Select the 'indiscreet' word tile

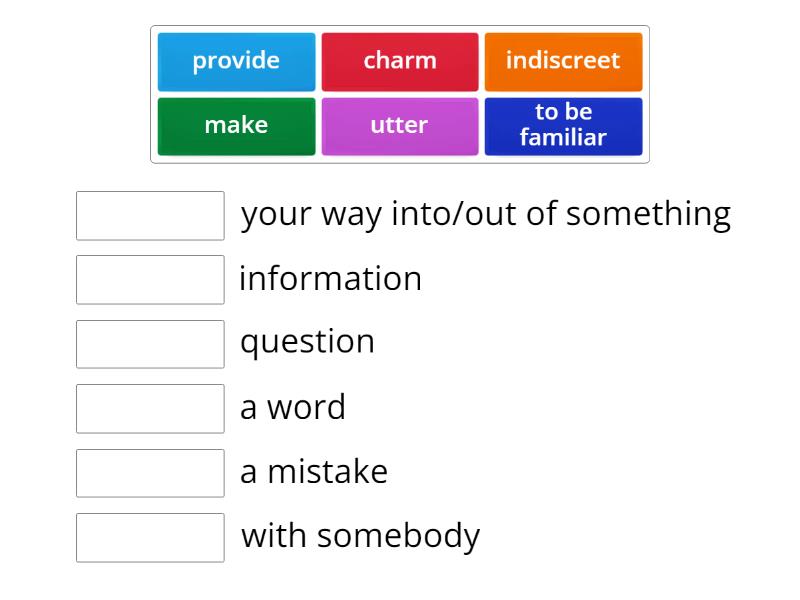(x=564, y=61)
